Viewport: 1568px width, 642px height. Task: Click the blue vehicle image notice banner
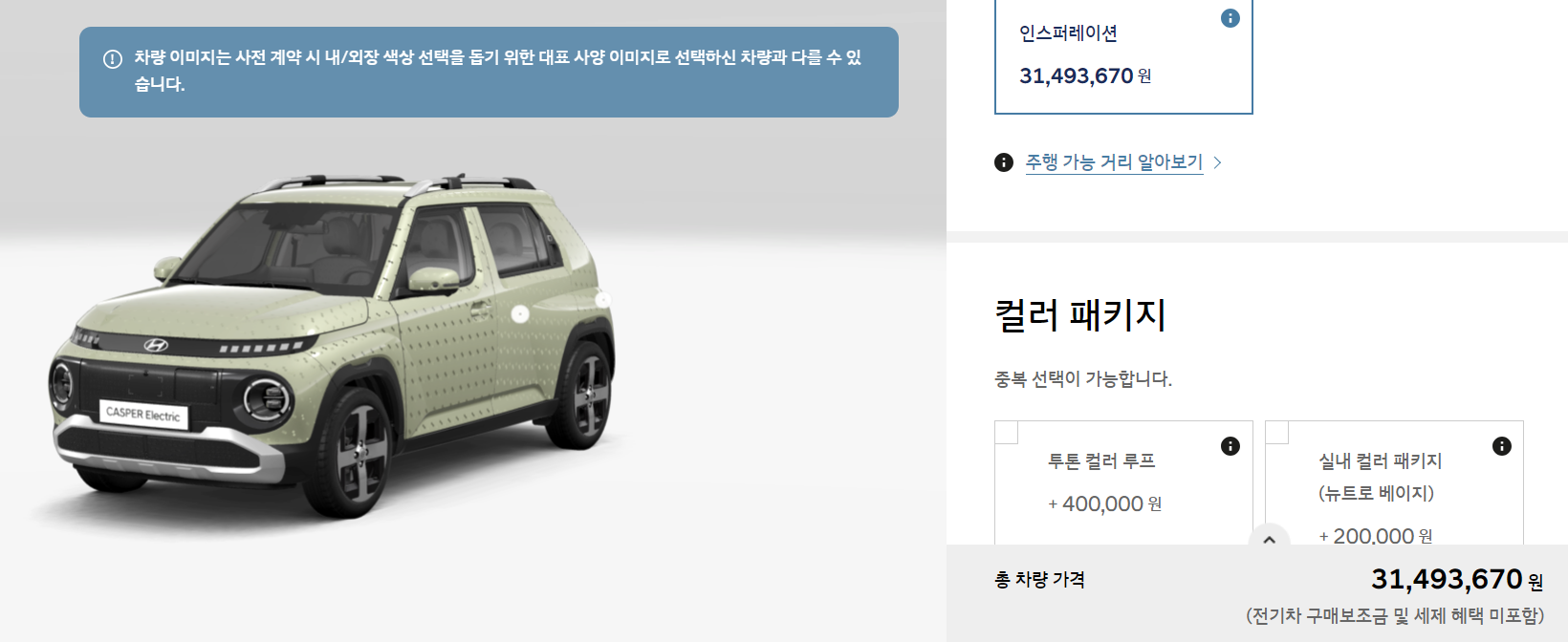[489, 72]
